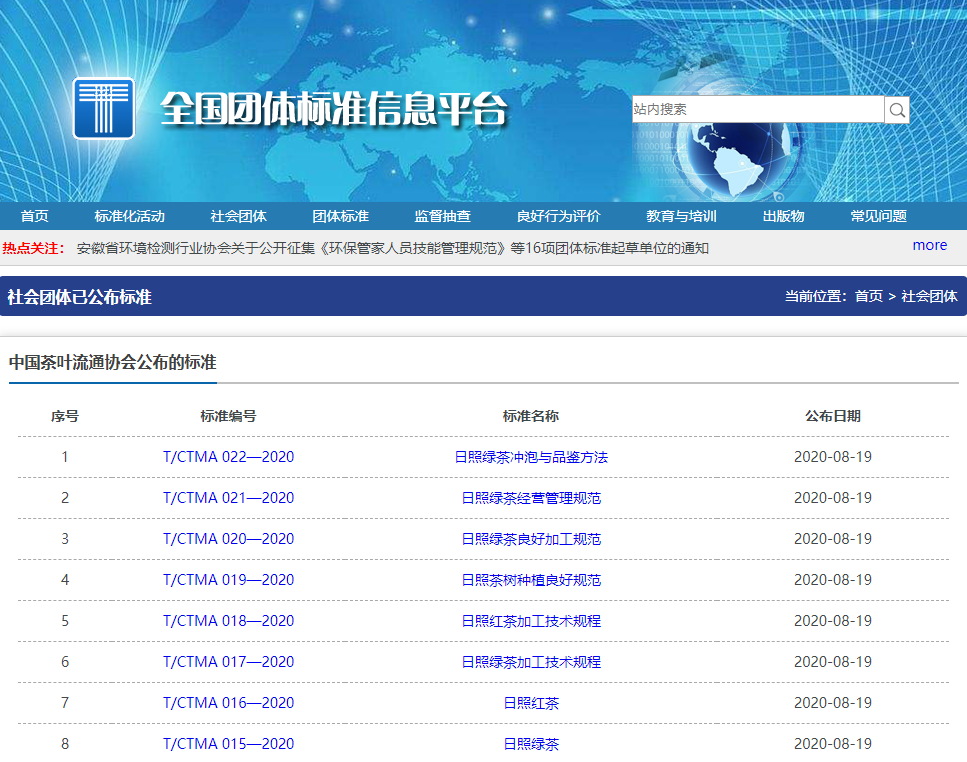The image size is (967, 762).
Task: Click the site search input field
Action: tap(757, 110)
